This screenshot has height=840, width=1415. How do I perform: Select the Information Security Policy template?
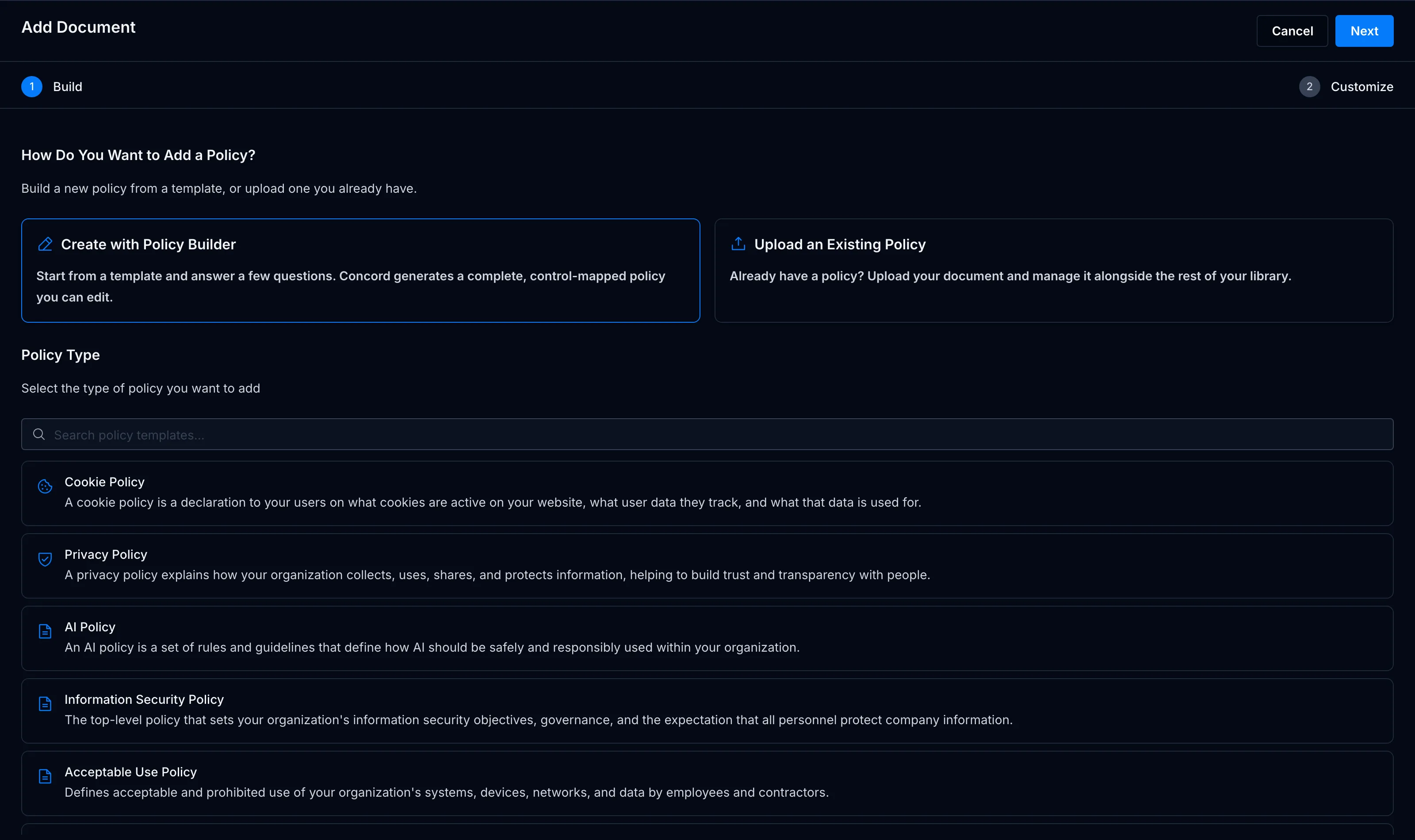coord(707,710)
